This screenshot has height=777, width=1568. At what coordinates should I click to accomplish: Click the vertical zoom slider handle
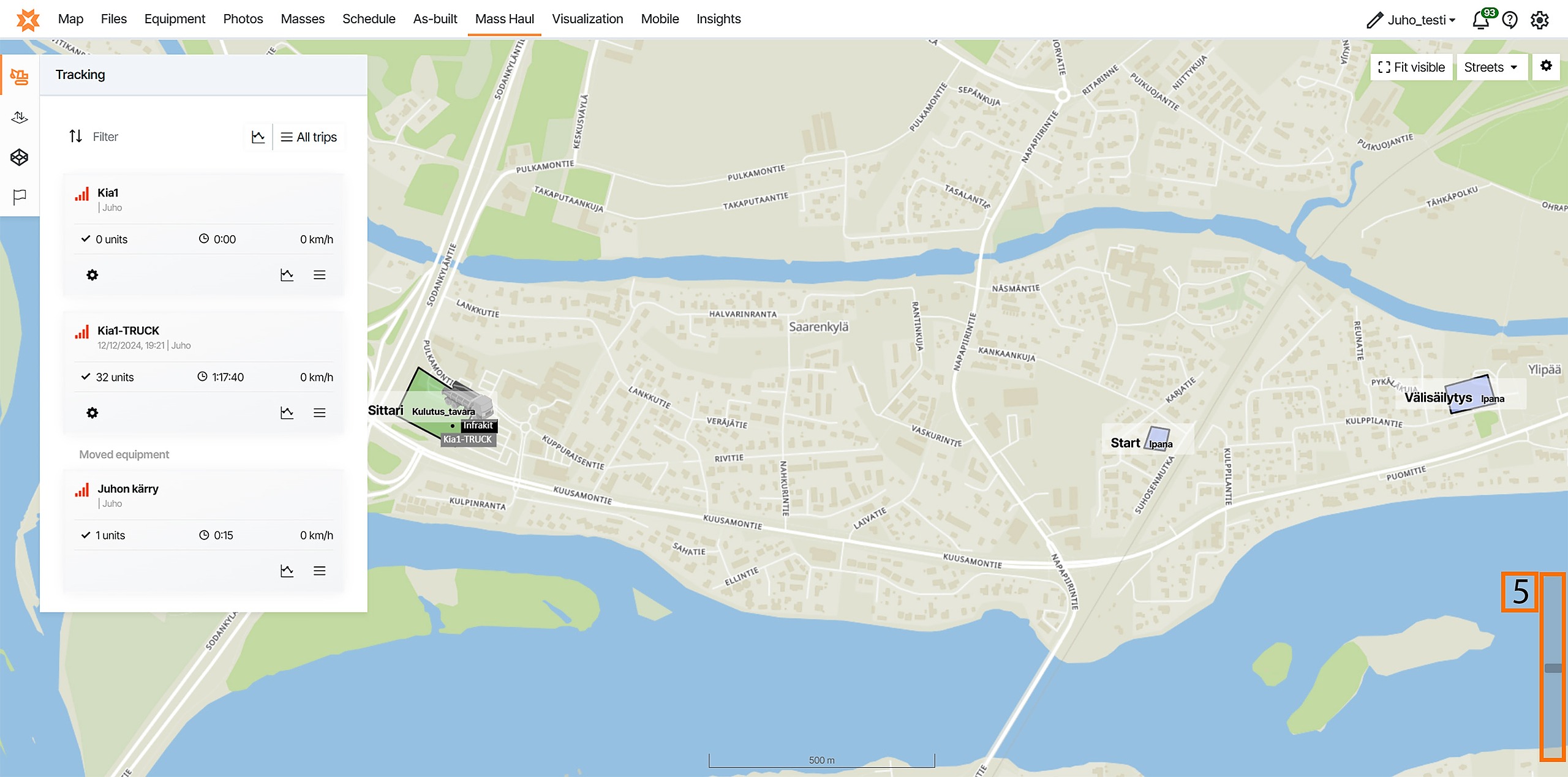pyautogui.click(x=1552, y=668)
